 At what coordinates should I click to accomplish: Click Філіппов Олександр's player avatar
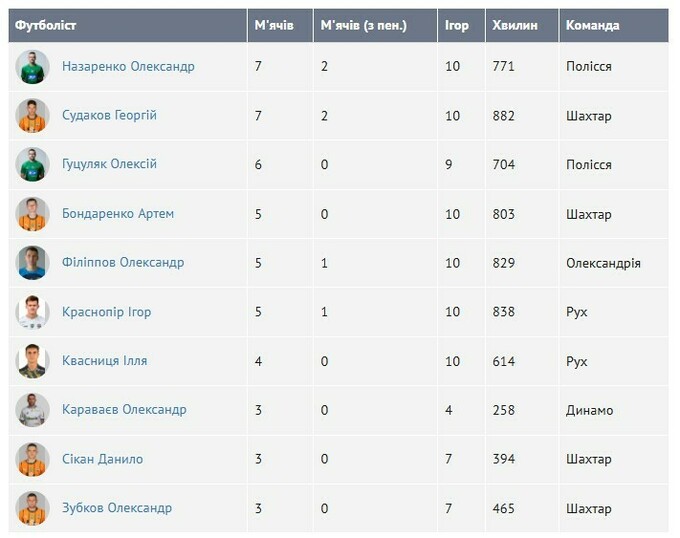coord(32,262)
